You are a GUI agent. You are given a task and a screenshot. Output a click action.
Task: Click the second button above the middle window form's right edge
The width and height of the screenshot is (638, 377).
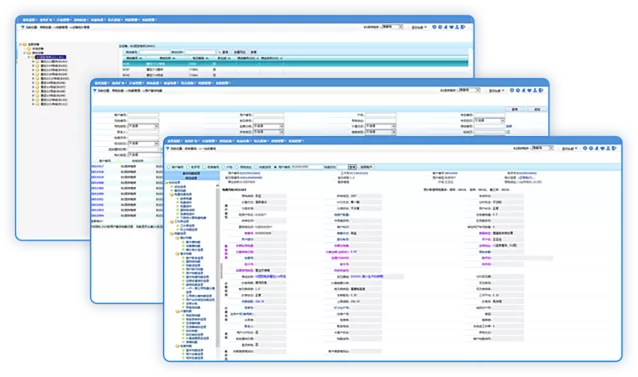pyautogui.click(x=537, y=109)
